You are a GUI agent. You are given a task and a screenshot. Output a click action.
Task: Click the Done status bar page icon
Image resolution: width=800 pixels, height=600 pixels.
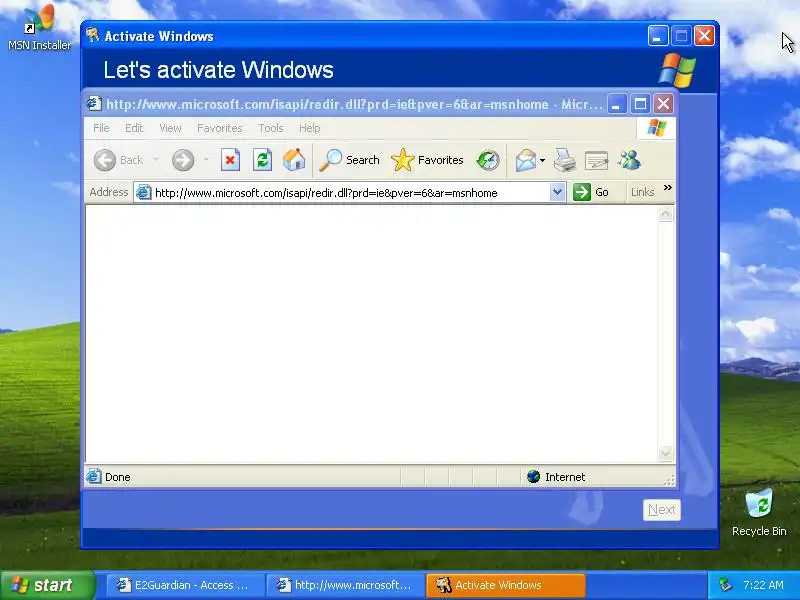(94, 477)
